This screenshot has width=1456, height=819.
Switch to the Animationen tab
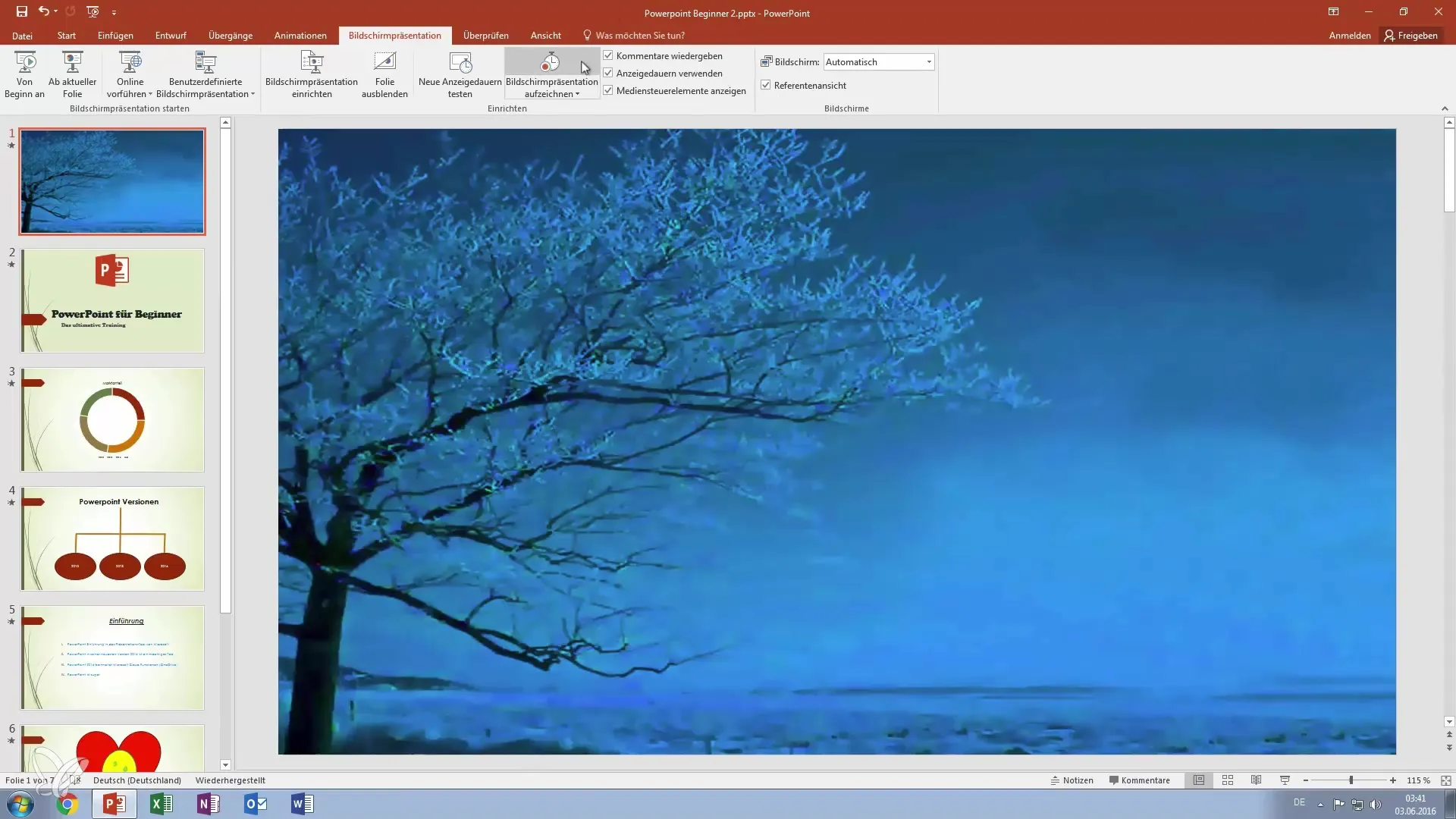tap(300, 36)
